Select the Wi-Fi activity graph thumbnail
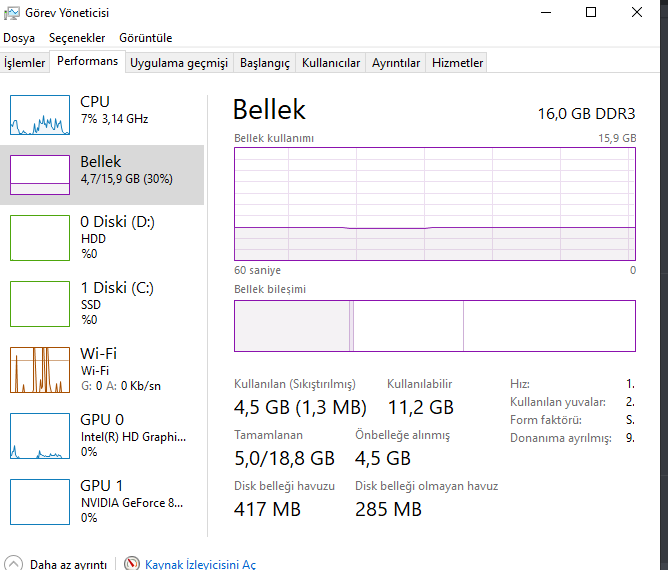Screen dimensions: 668x570 pyautogui.click(x=40, y=369)
